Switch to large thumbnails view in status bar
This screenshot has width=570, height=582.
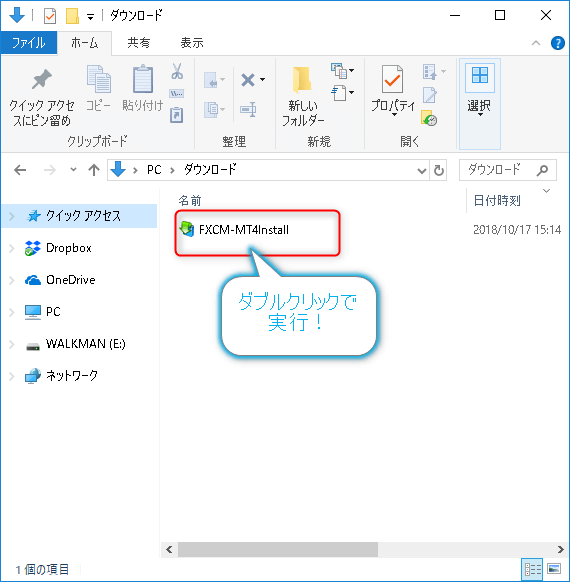(x=554, y=569)
